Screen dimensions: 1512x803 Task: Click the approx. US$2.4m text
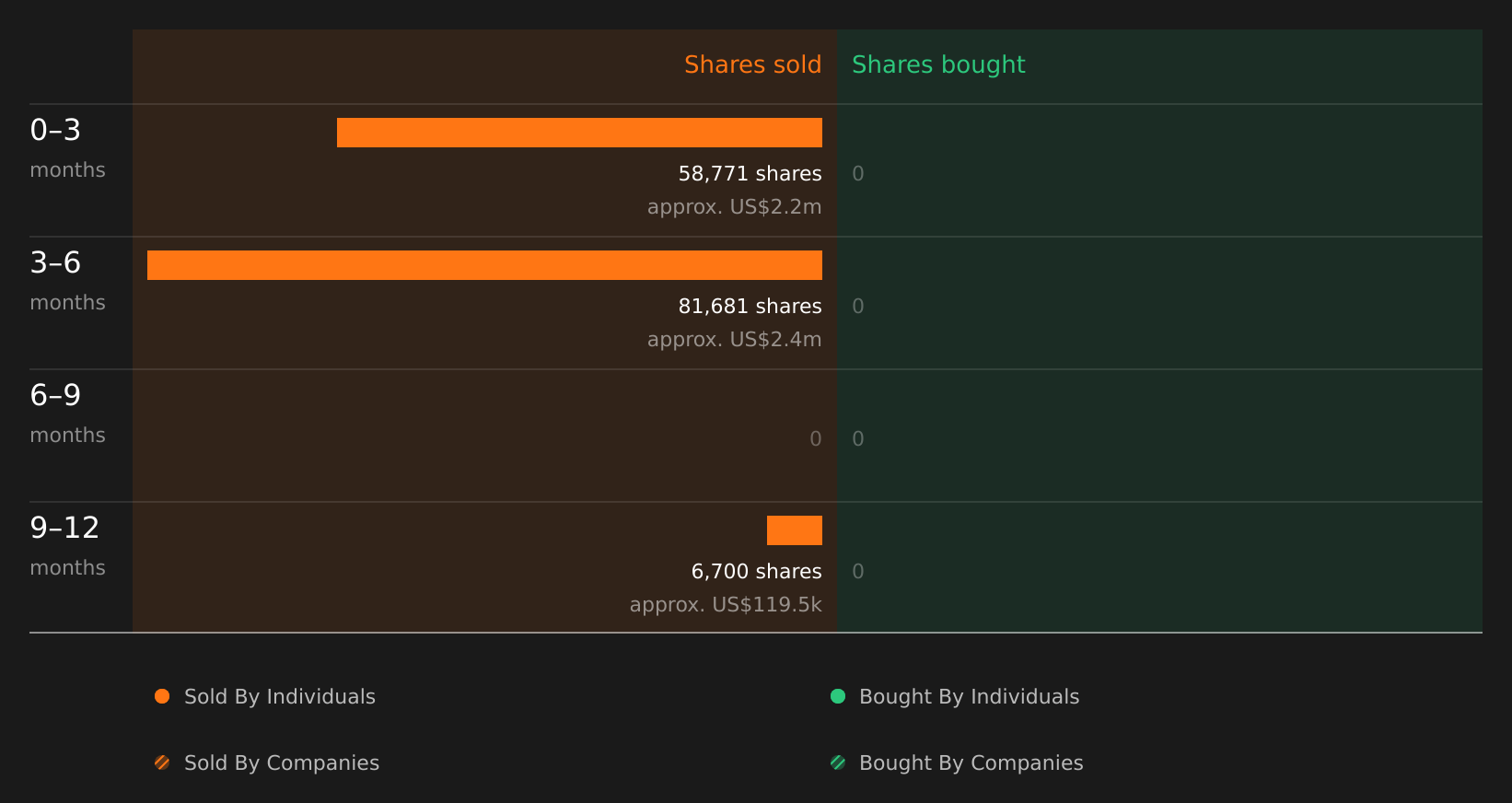pyautogui.click(x=734, y=340)
